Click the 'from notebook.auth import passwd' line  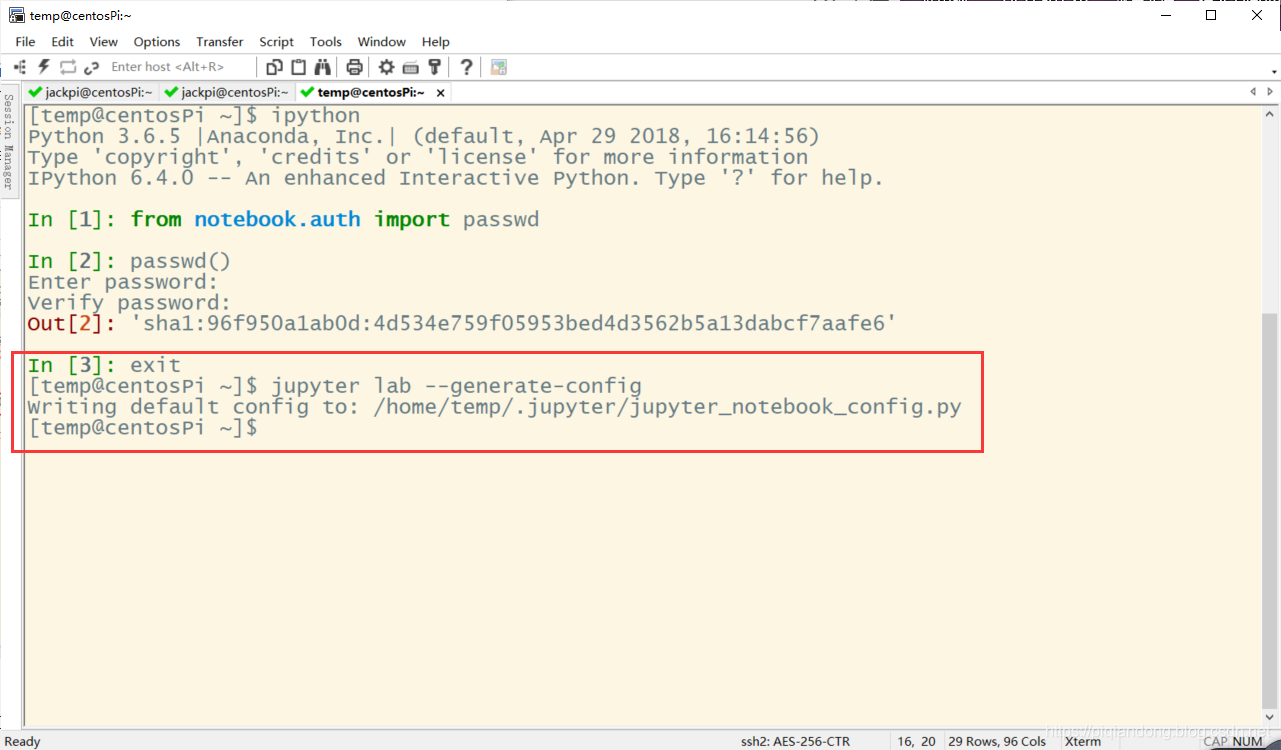pos(283,220)
